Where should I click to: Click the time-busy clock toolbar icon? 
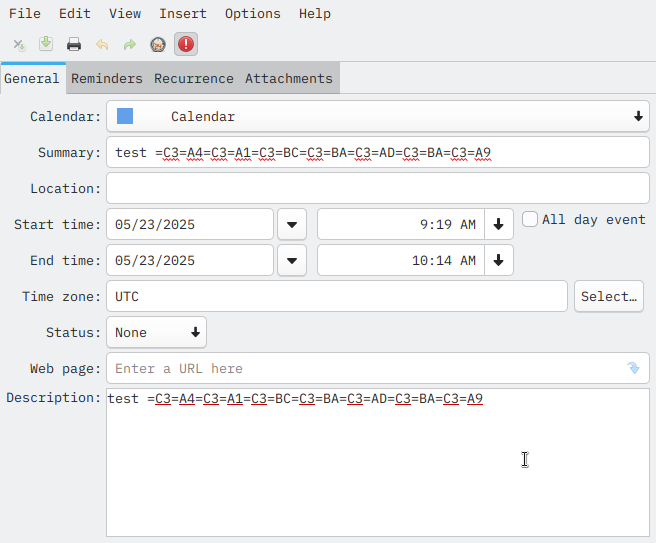click(x=158, y=44)
